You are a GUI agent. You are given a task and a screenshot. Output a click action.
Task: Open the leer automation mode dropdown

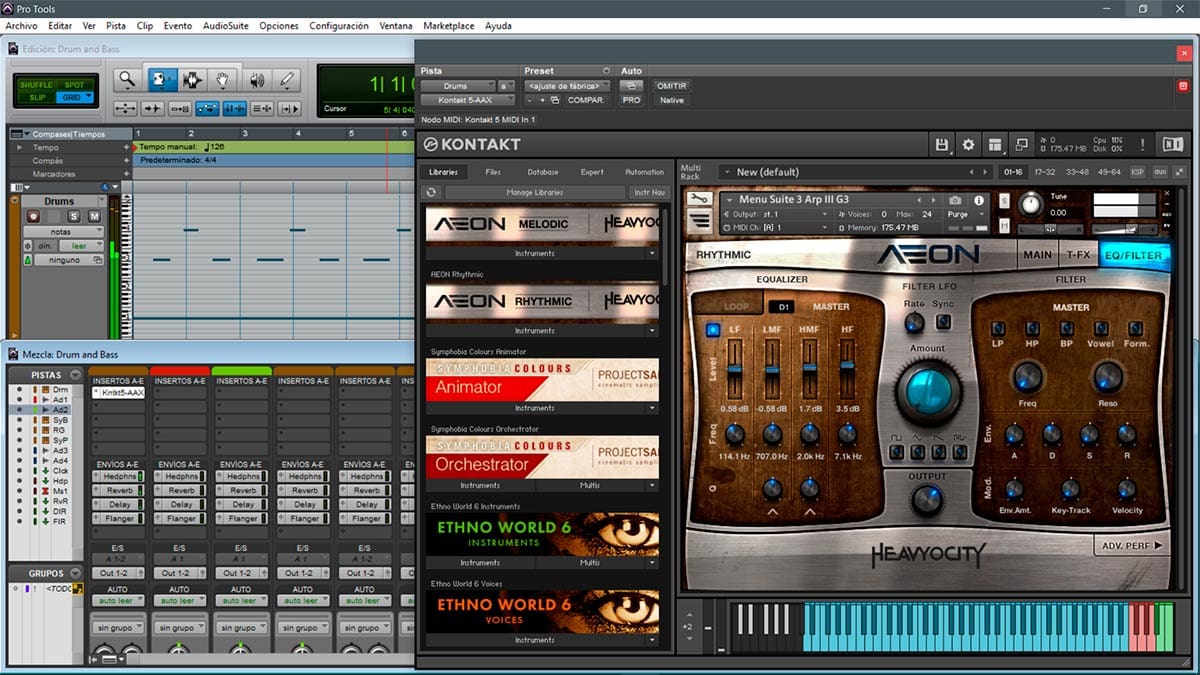(x=80, y=245)
